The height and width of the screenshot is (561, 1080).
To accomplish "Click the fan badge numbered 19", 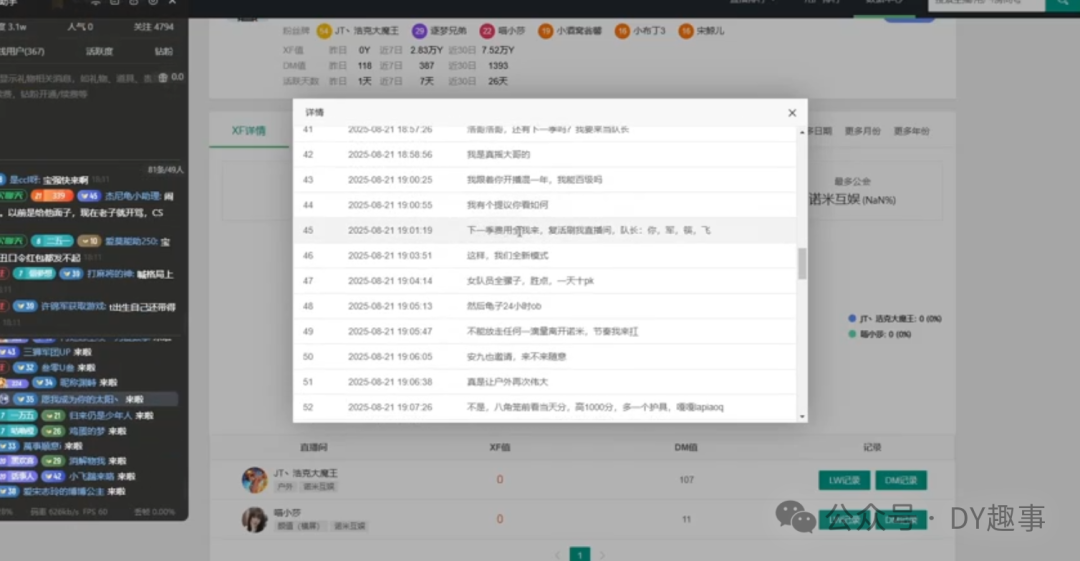I will click(546, 31).
